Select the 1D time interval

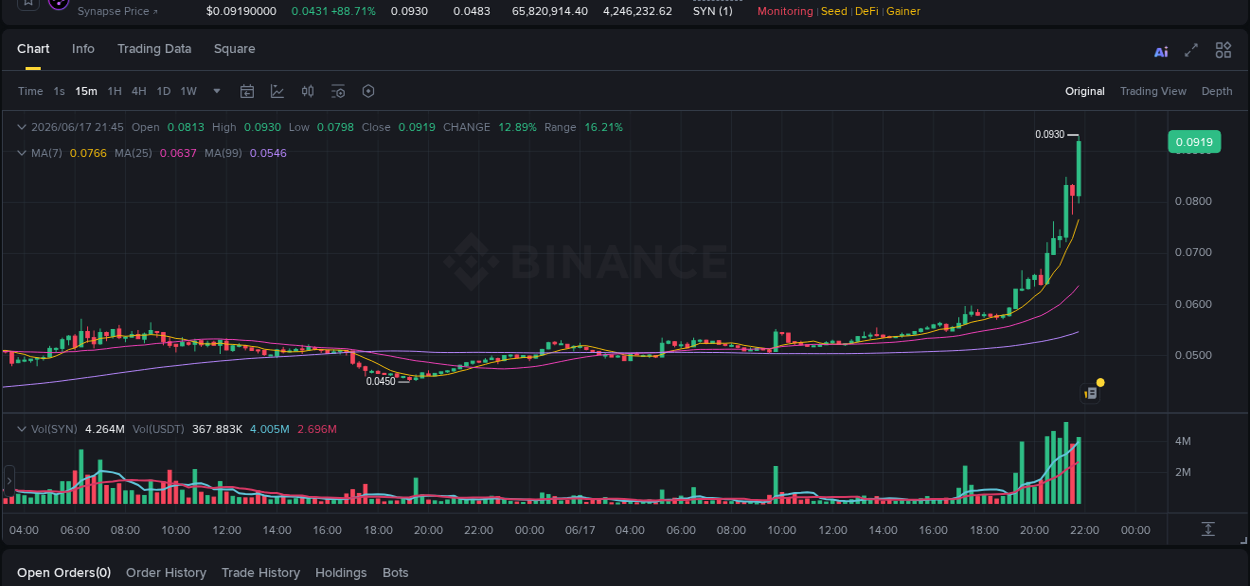pos(163,91)
